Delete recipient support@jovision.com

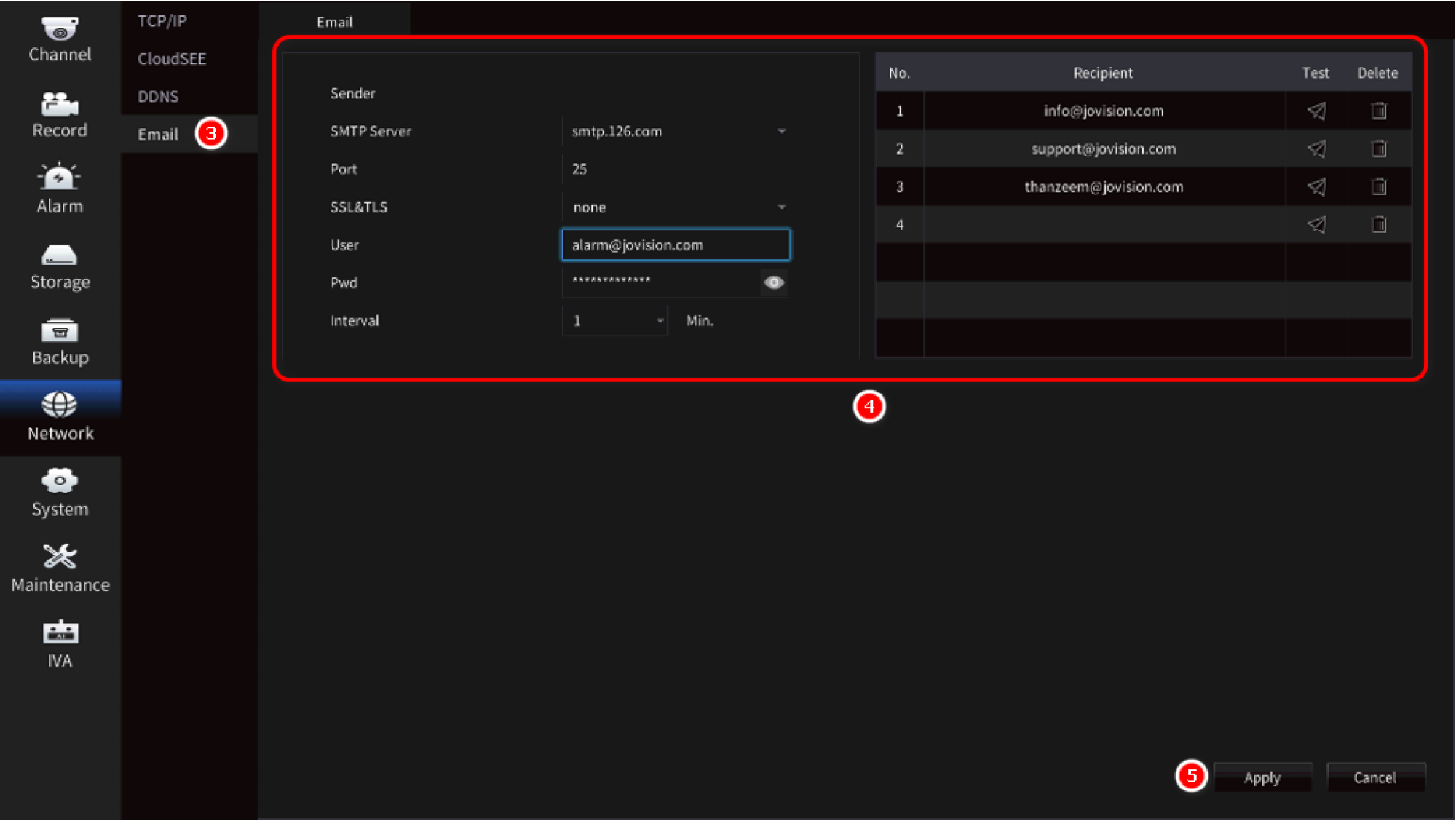[1378, 149]
